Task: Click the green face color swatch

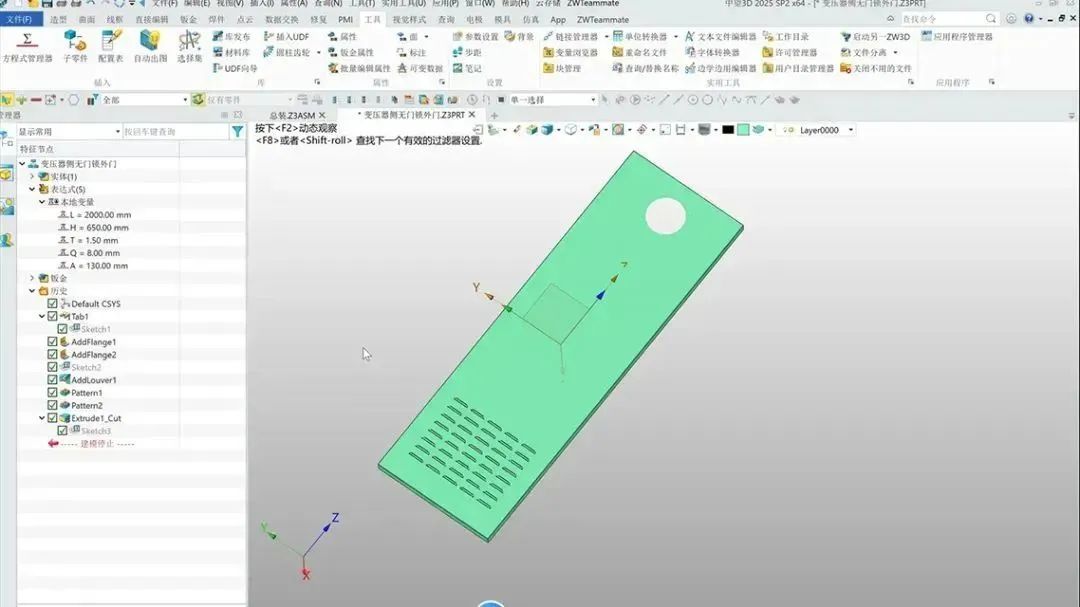Action: (x=743, y=130)
